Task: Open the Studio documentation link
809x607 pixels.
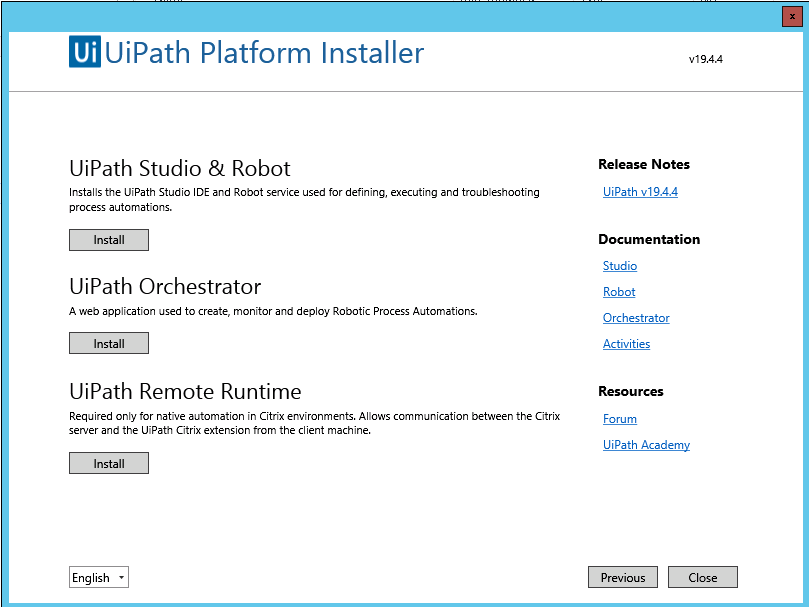Action: tap(620, 266)
